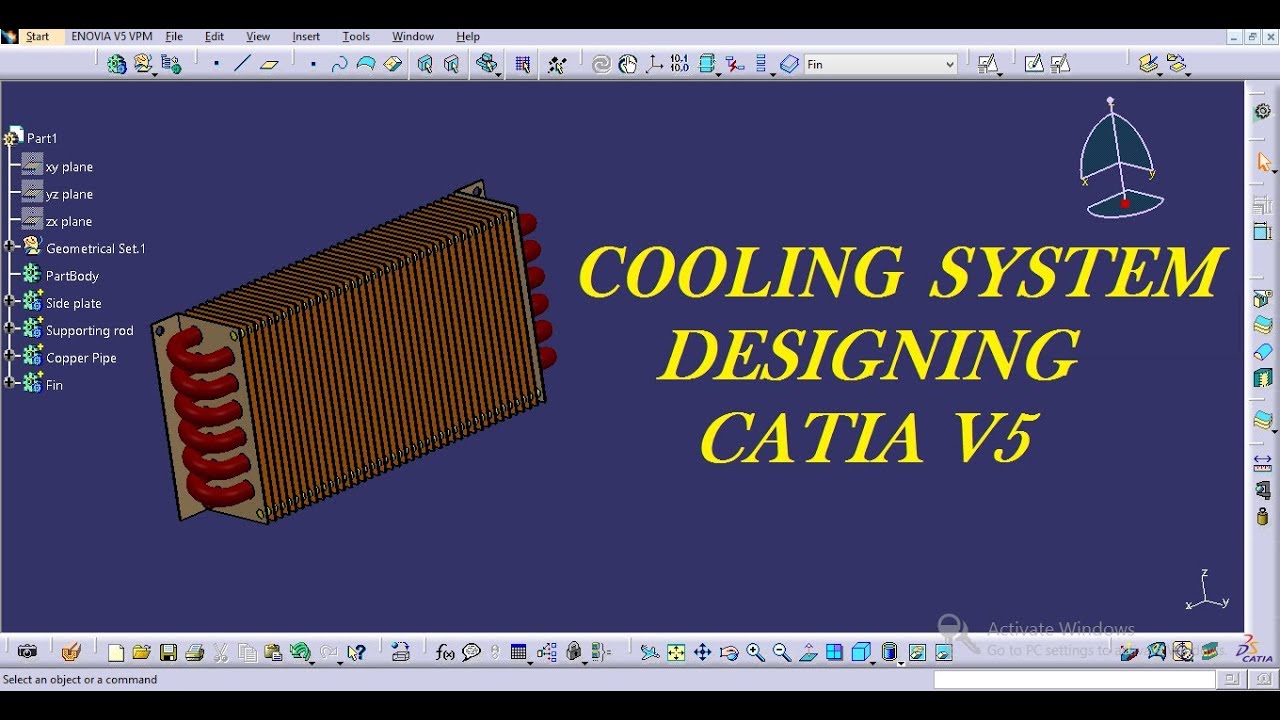Screen dimensions: 1280x720
Task: Open the Edit menu
Action: click(x=214, y=37)
